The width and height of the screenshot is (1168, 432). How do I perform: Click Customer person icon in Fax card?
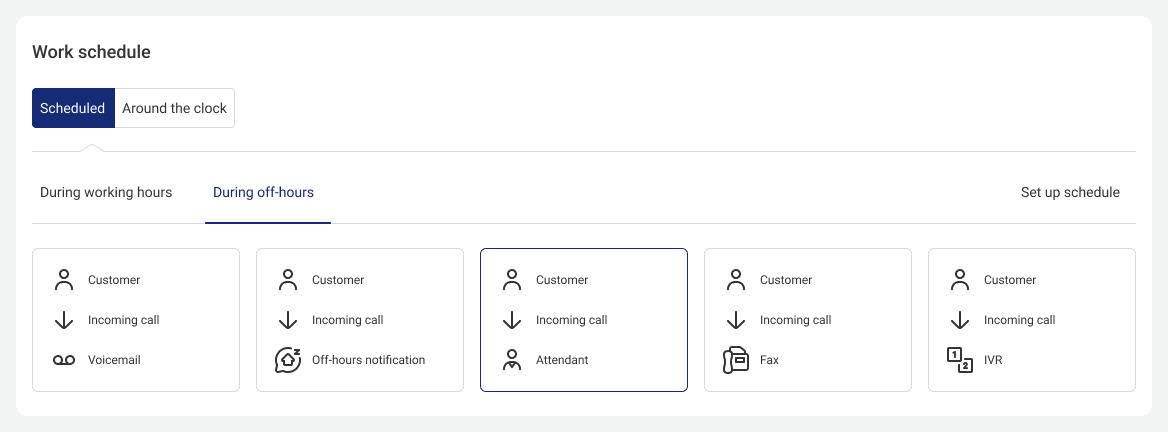tap(736, 280)
